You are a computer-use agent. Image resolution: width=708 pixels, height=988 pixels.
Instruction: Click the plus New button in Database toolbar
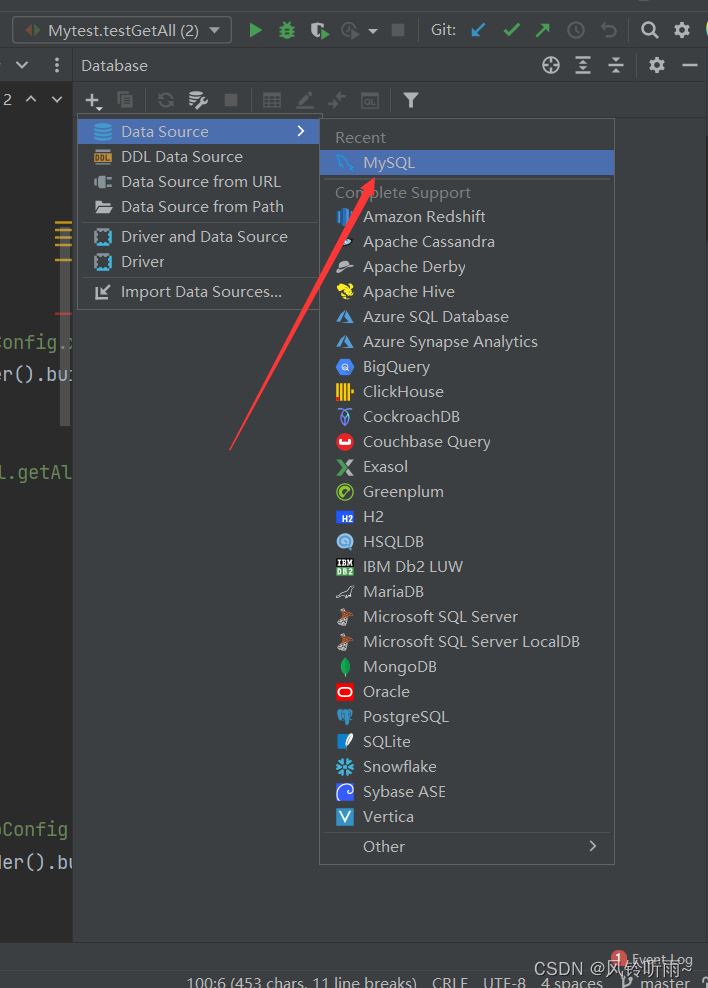point(92,100)
